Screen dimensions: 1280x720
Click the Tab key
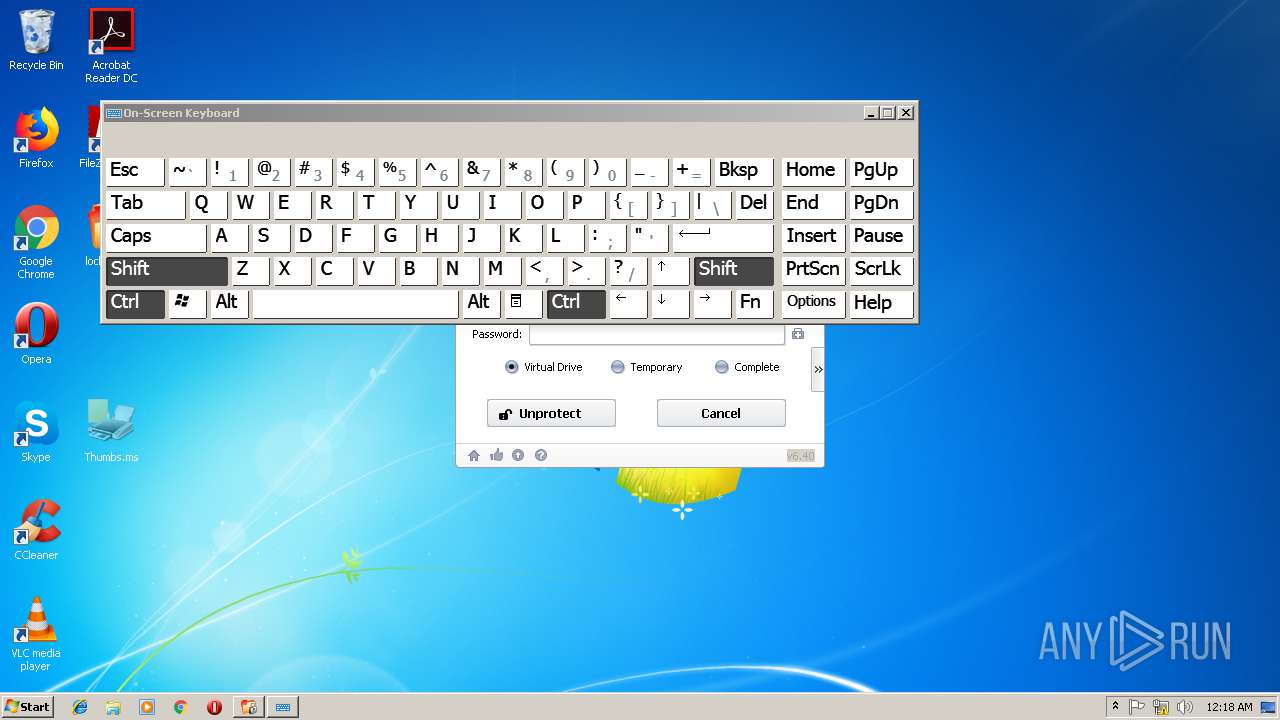pos(145,204)
